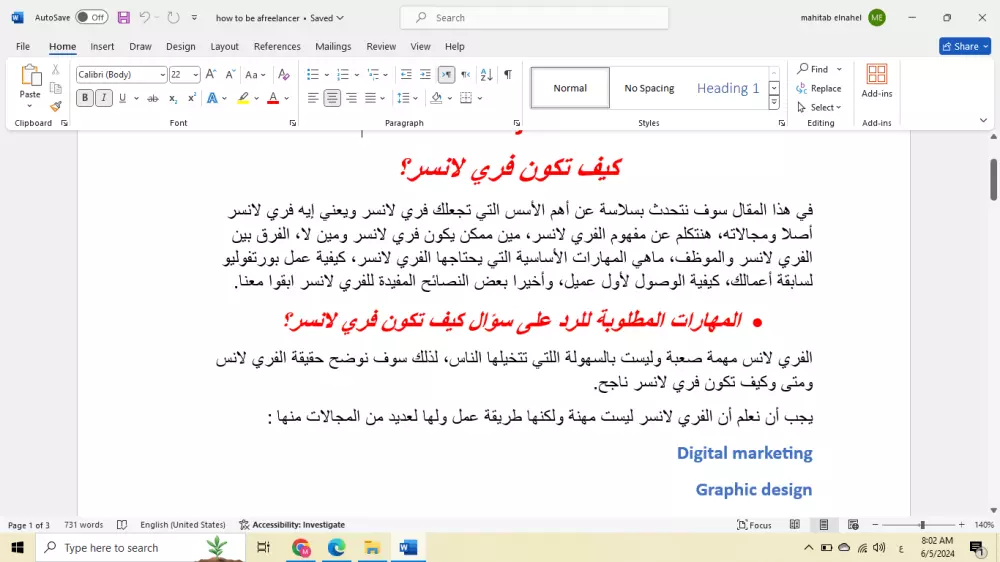Open the font name dropdown
This screenshot has width=1000, height=562.
(163, 75)
